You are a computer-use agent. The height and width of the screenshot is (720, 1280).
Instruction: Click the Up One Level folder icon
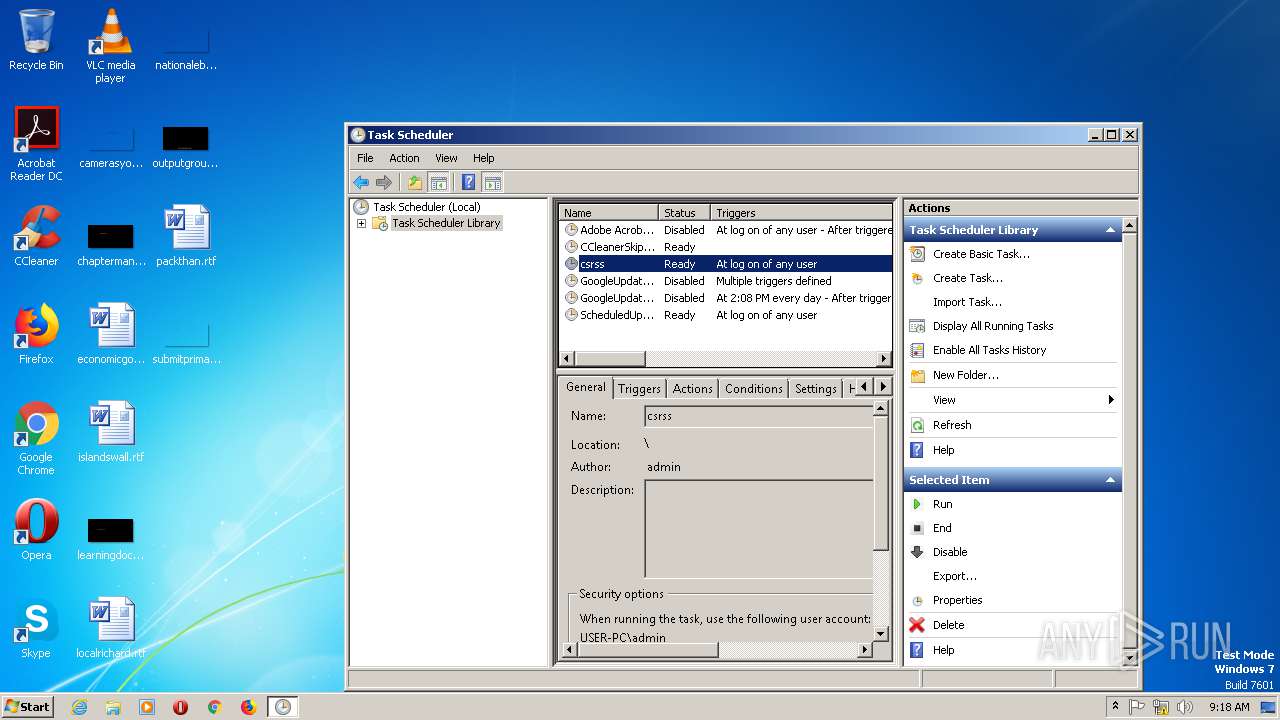click(x=414, y=182)
